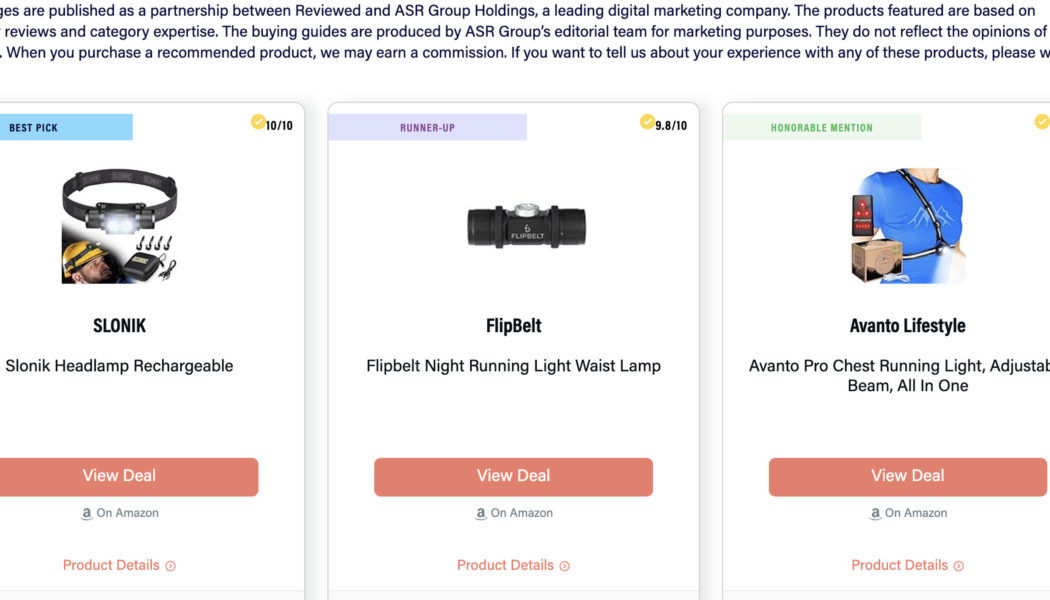This screenshot has width=1050, height=600.
Task: Click the Amazon icon on the Avanto card
Action: [875, 513]
